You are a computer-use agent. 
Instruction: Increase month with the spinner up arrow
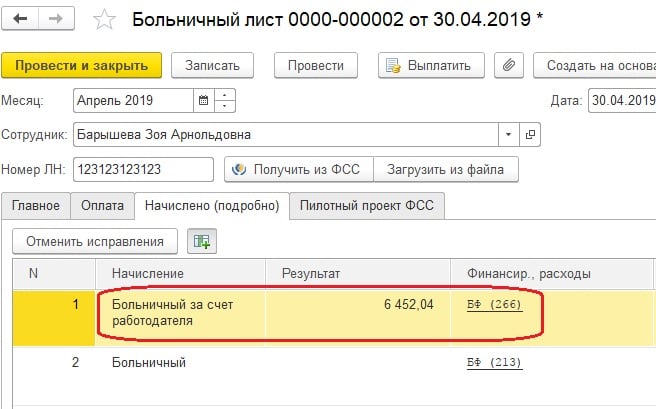pyautogui.click(x=226, y=95)
